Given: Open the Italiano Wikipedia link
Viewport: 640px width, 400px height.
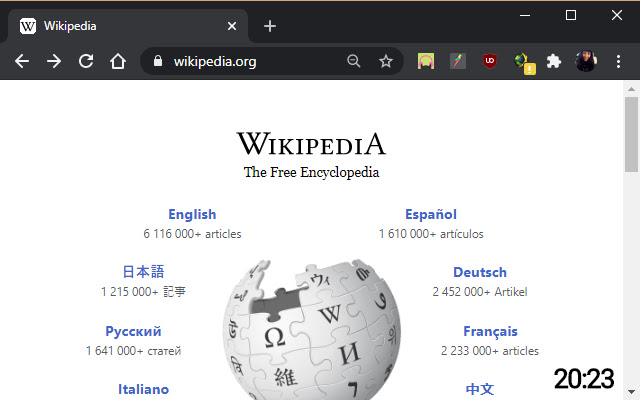Looking at the screenshot, I should click(x=143, y=389).
